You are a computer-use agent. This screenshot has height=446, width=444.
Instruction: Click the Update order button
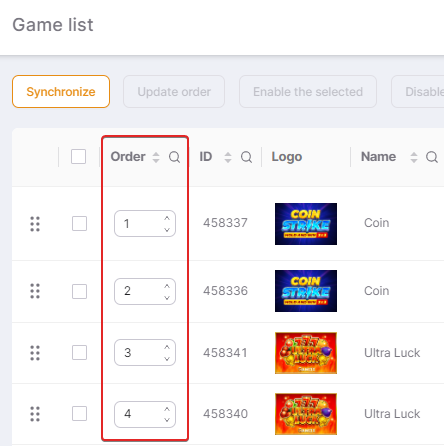click(174, 92)
